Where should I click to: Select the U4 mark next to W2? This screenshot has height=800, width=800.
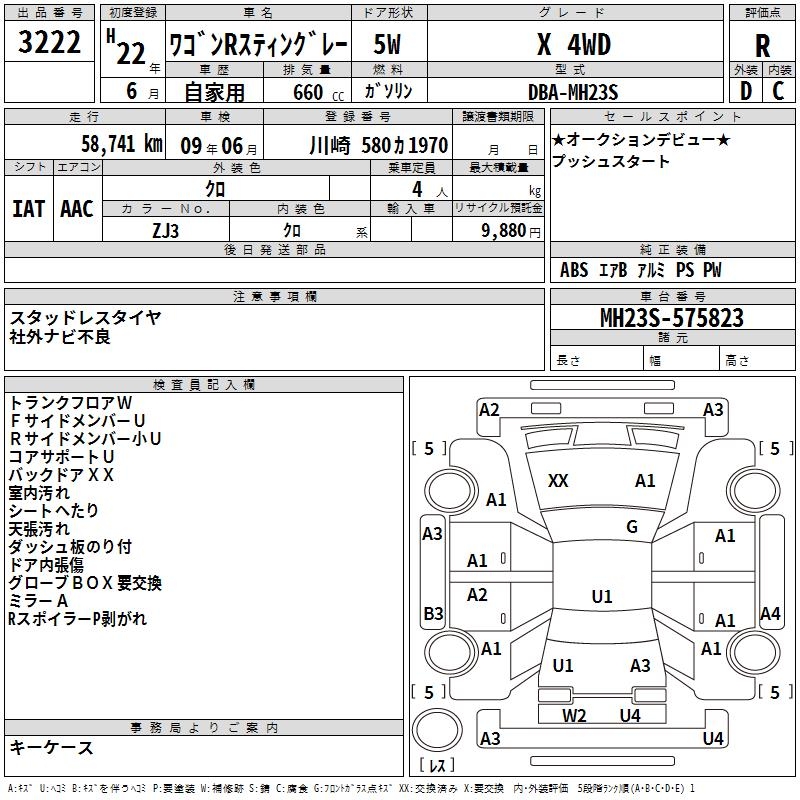tap(629, 715)
